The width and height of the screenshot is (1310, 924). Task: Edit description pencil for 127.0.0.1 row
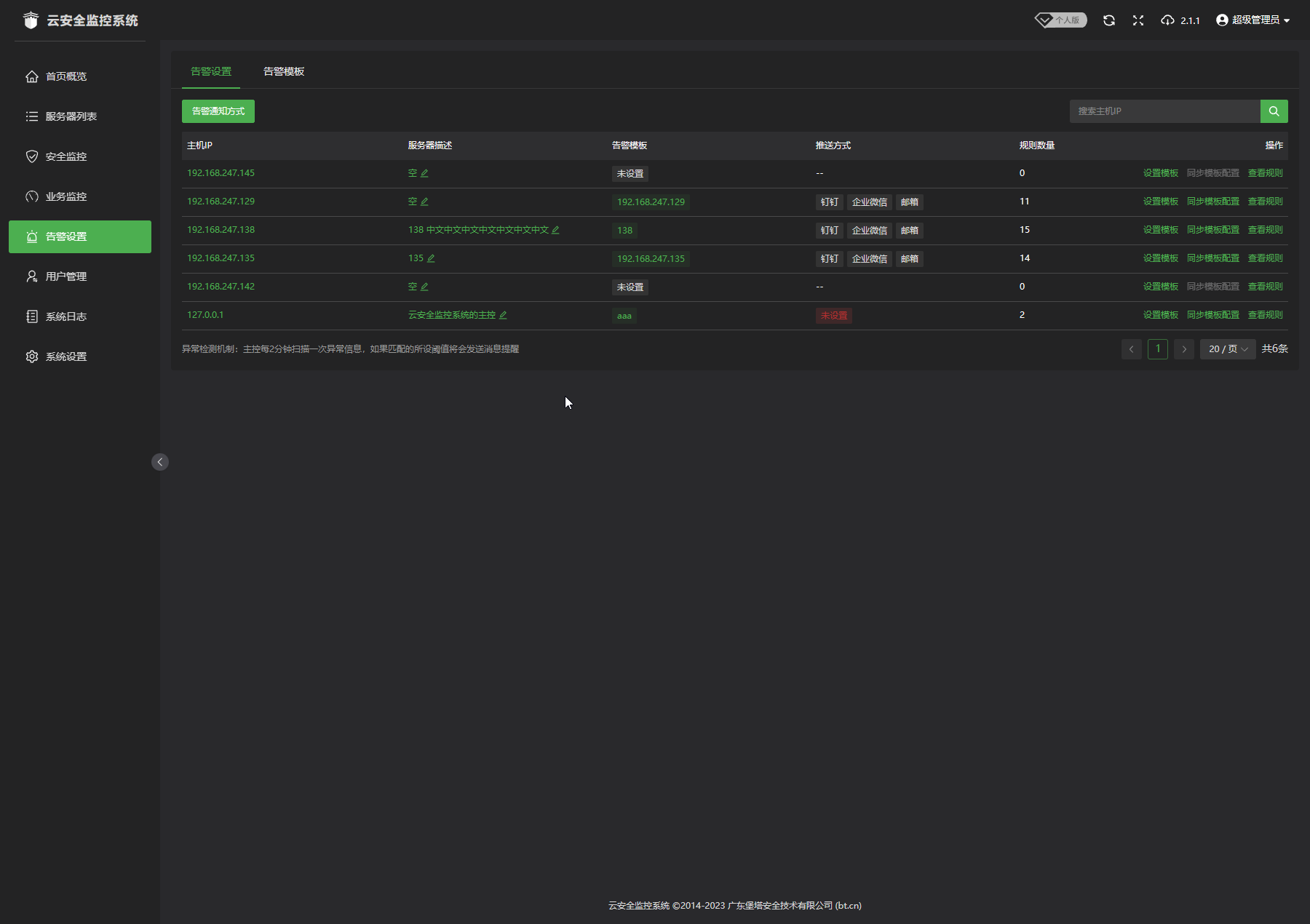coord(503,315)
